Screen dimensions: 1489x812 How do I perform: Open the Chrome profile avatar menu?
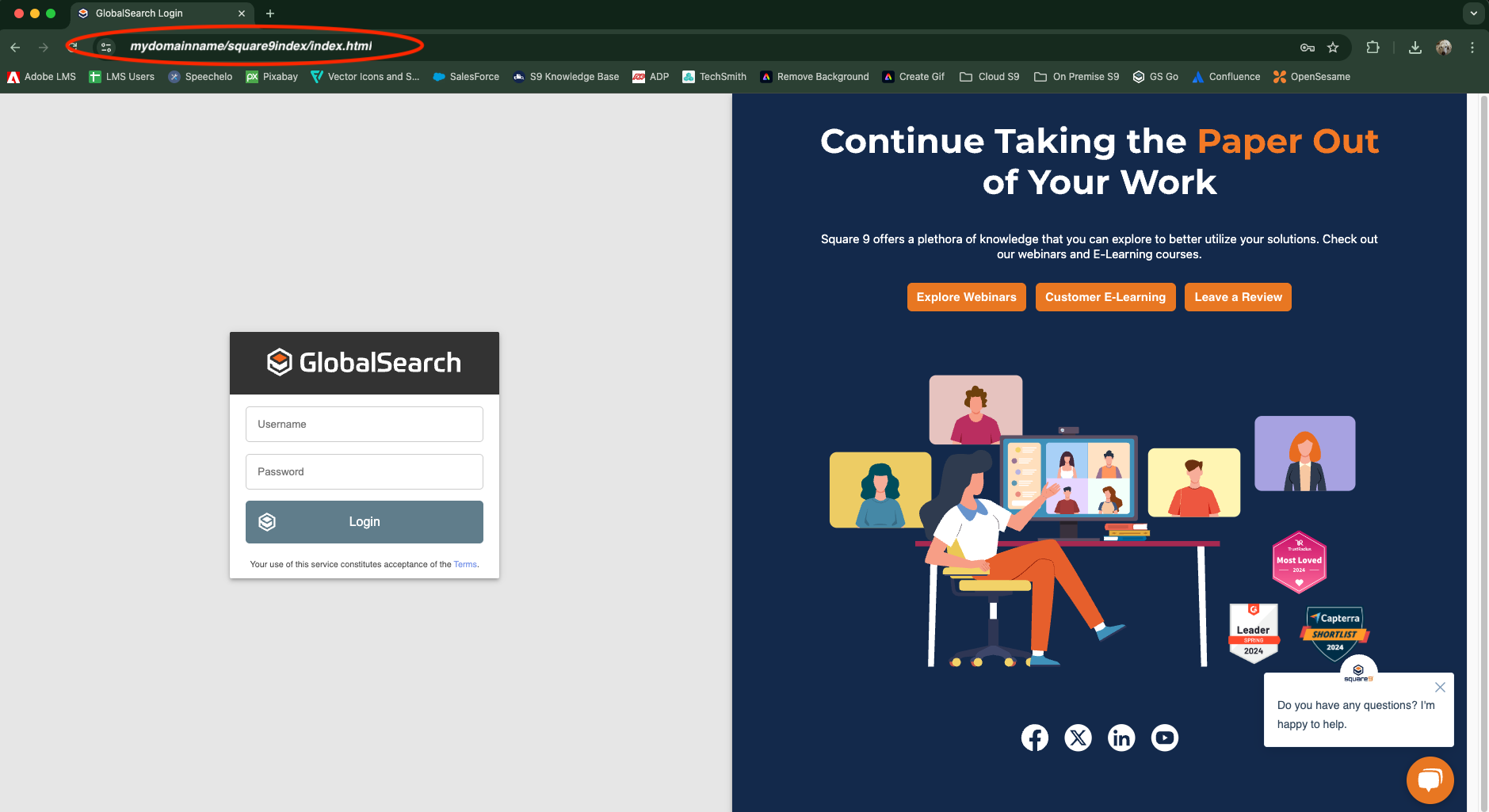[1444, 47]
